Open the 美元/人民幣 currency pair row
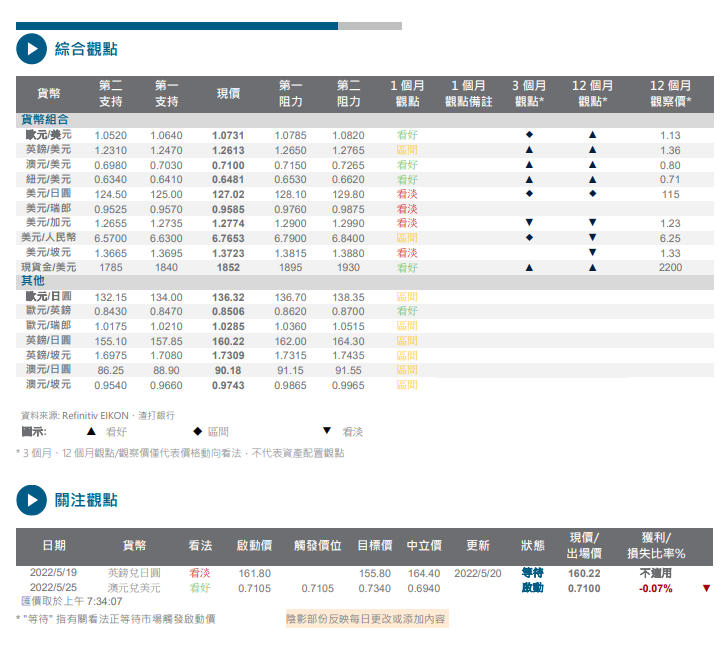The image size is (727, 654). tap(47, 238)
